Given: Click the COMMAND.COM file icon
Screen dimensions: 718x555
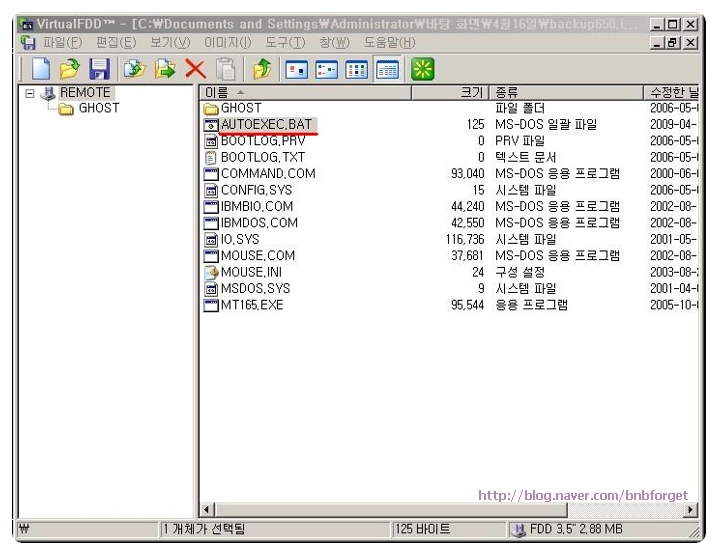Looking at the screenshot, I should (x=211, y=174).
